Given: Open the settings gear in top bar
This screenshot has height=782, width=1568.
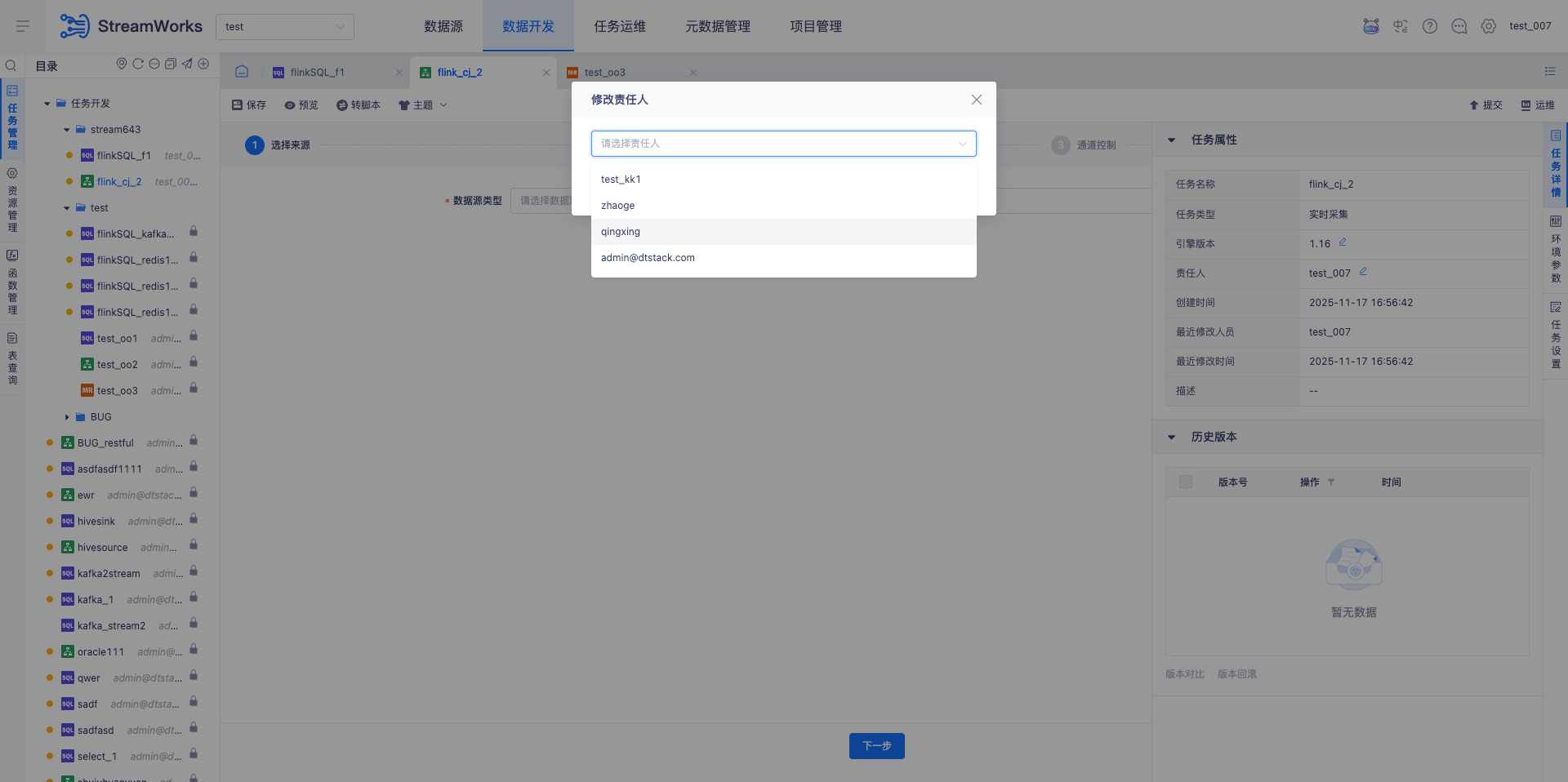Looking at the screenshot, I should pos(1488,26).
